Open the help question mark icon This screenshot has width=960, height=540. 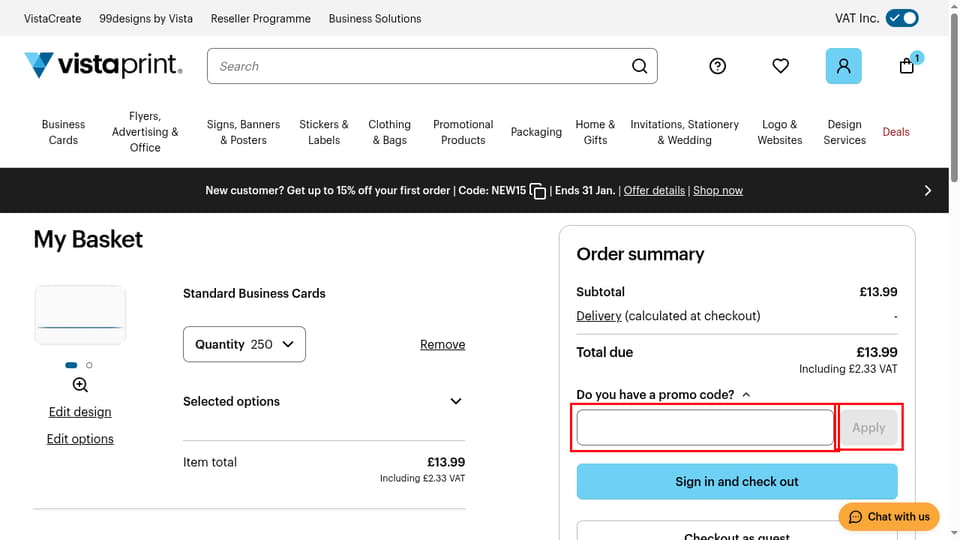coord(717,66)
